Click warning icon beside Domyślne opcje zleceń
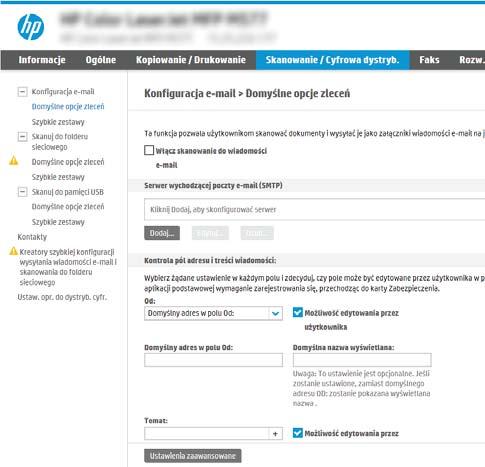Screen dimensions: 485x467 [x=14, y=161]
